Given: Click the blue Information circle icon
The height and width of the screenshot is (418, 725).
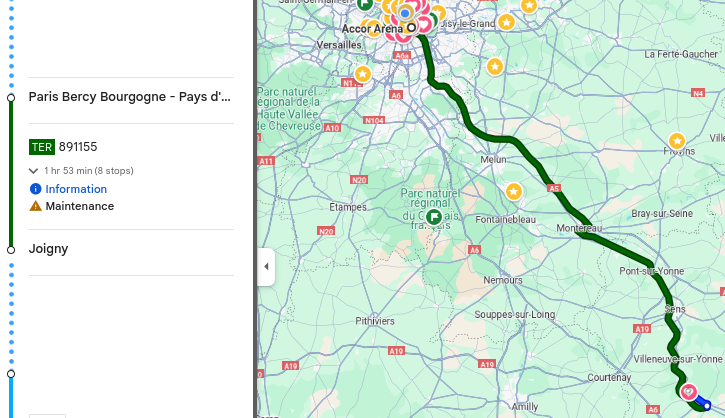Looking at the screenshot, I should point(36,189).
